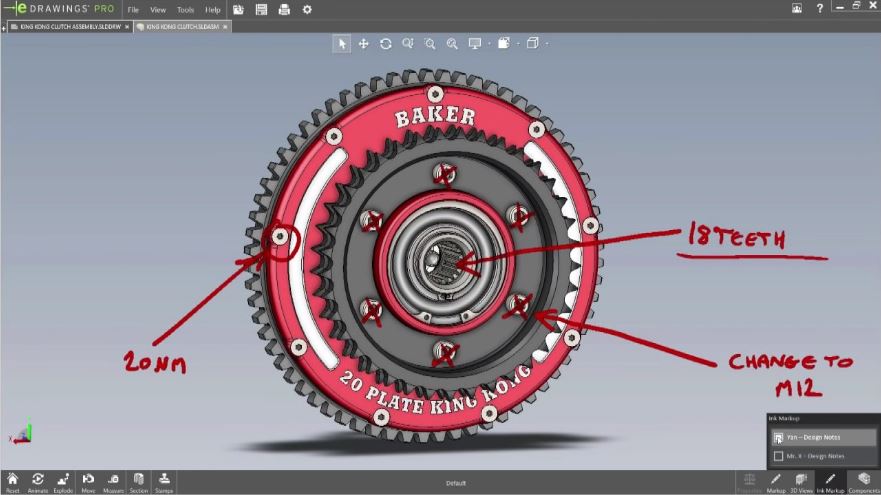Activate the Pan tool

(x=364, y=43)
